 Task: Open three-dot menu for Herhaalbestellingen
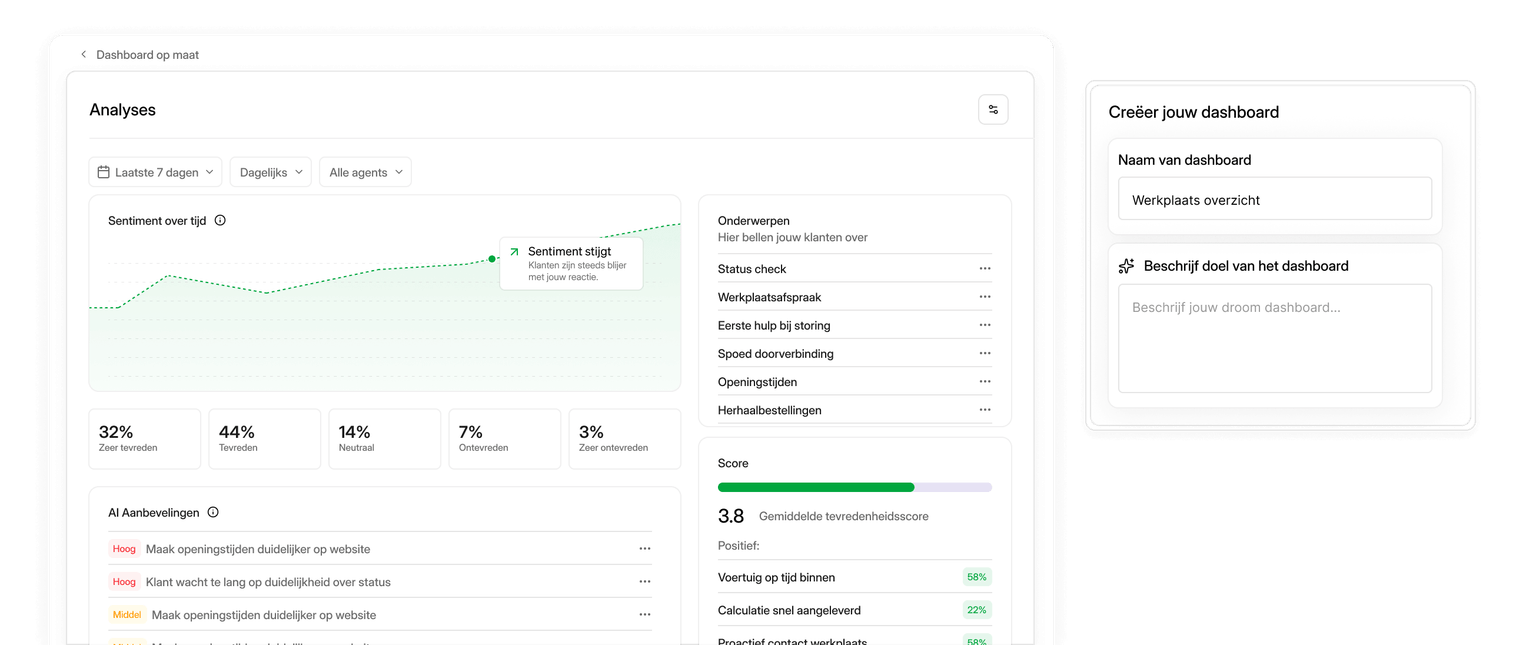pyautogui.click(x=984, y=410)
